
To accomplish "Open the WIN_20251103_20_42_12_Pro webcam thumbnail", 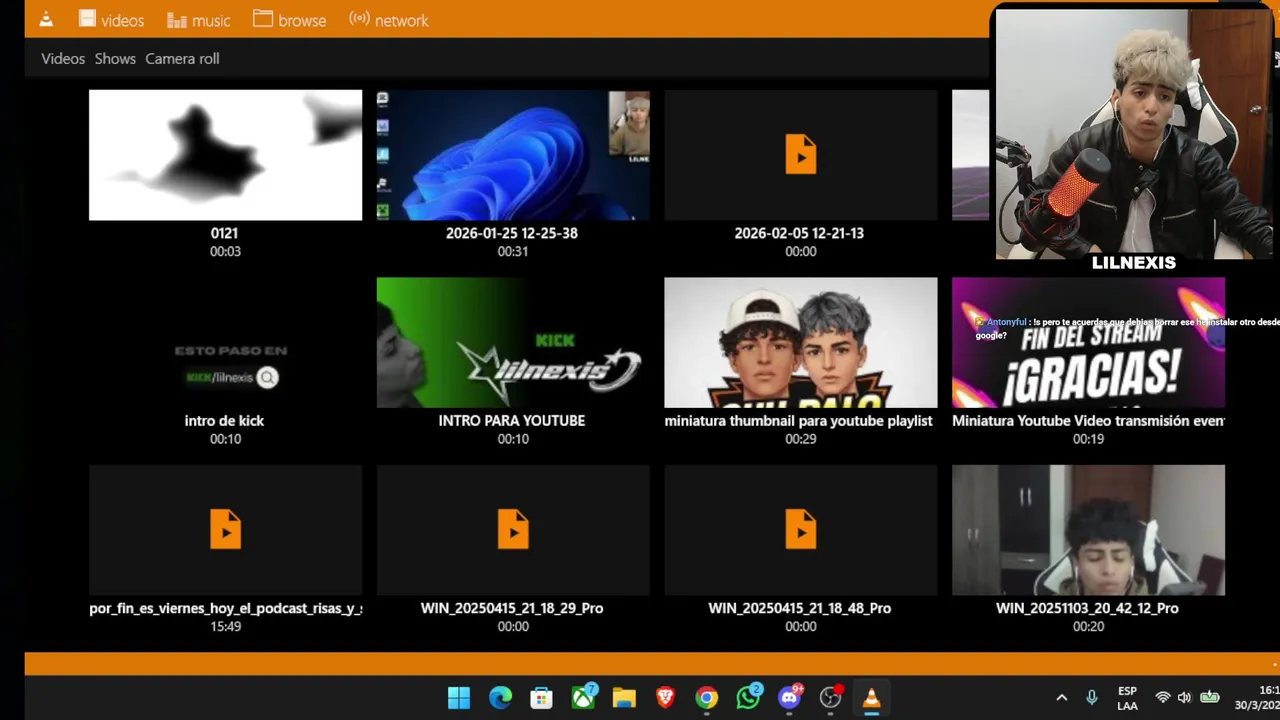I will click(x=1088, y=530).
